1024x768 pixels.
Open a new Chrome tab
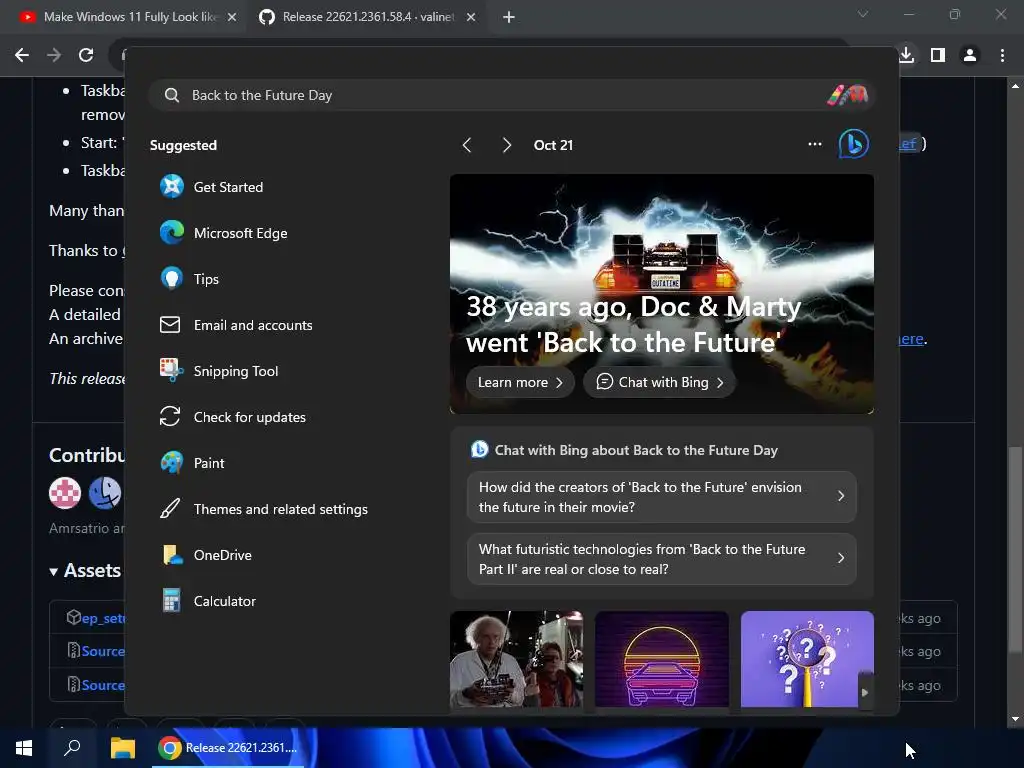pos(509,17)
